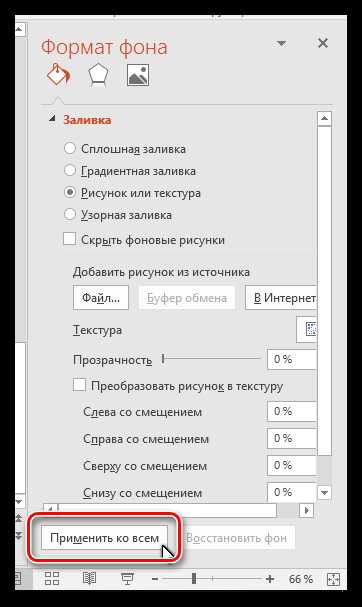
Task: Collapse the Заливка section
Action: click(52, 120)
